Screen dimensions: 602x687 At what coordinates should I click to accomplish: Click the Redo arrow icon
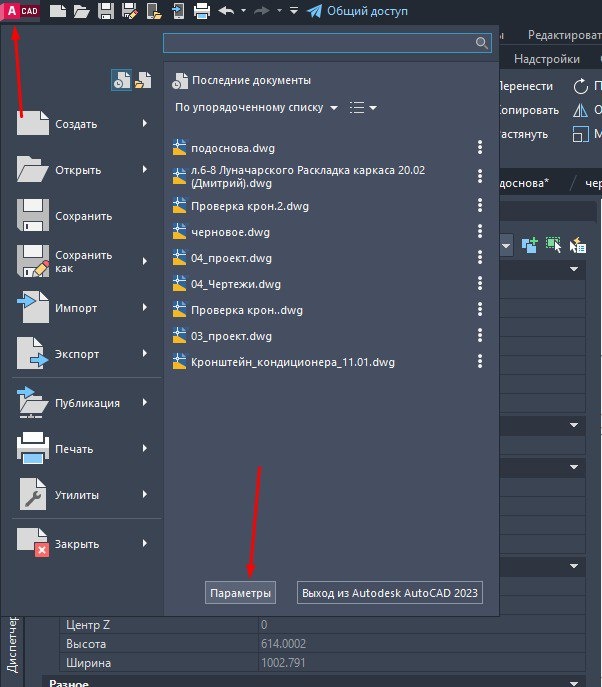(x=262, y=11)
